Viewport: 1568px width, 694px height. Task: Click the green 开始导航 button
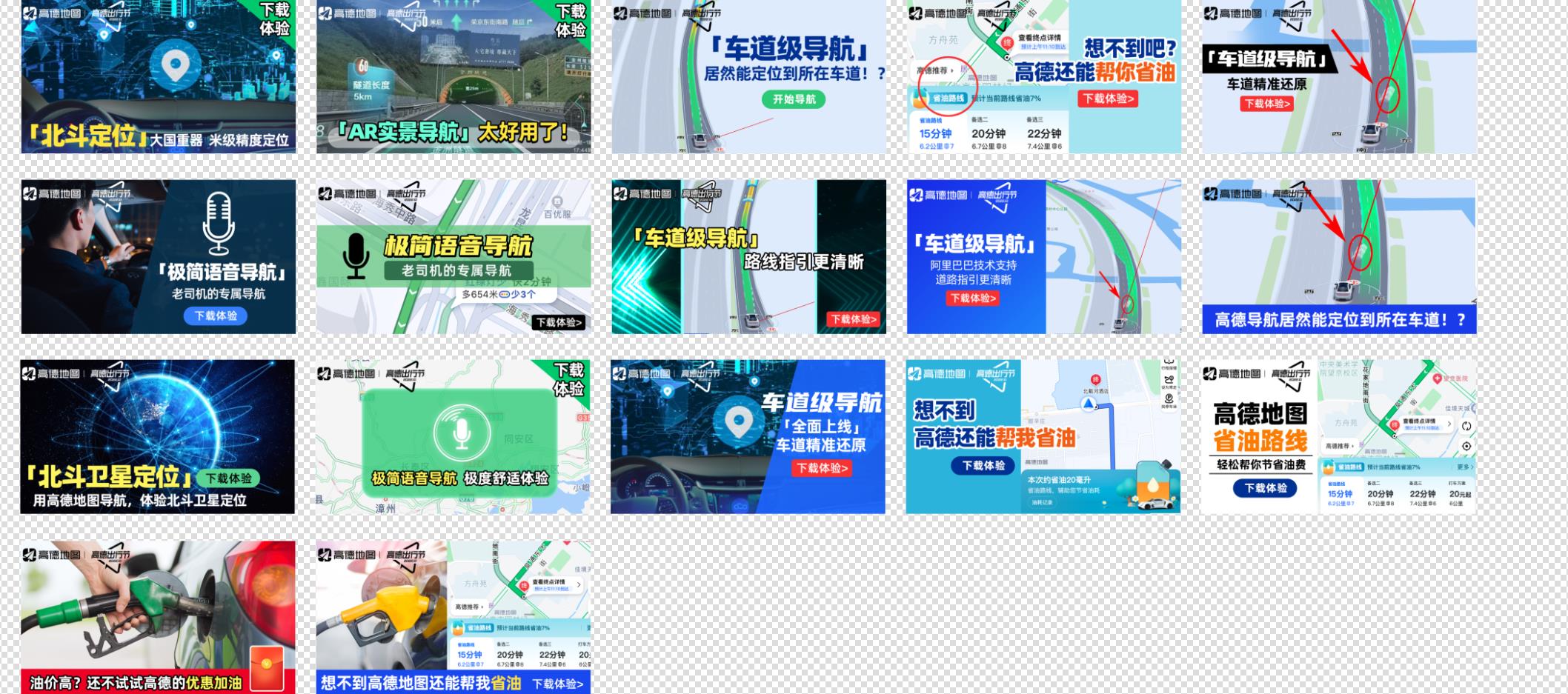(x=794, y=99)
